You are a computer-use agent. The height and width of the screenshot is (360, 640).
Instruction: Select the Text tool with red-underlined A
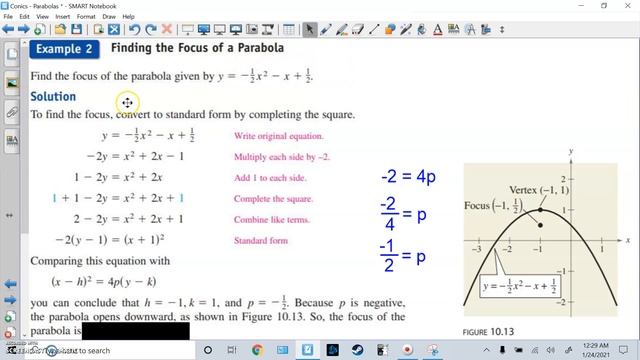(438, 29)
